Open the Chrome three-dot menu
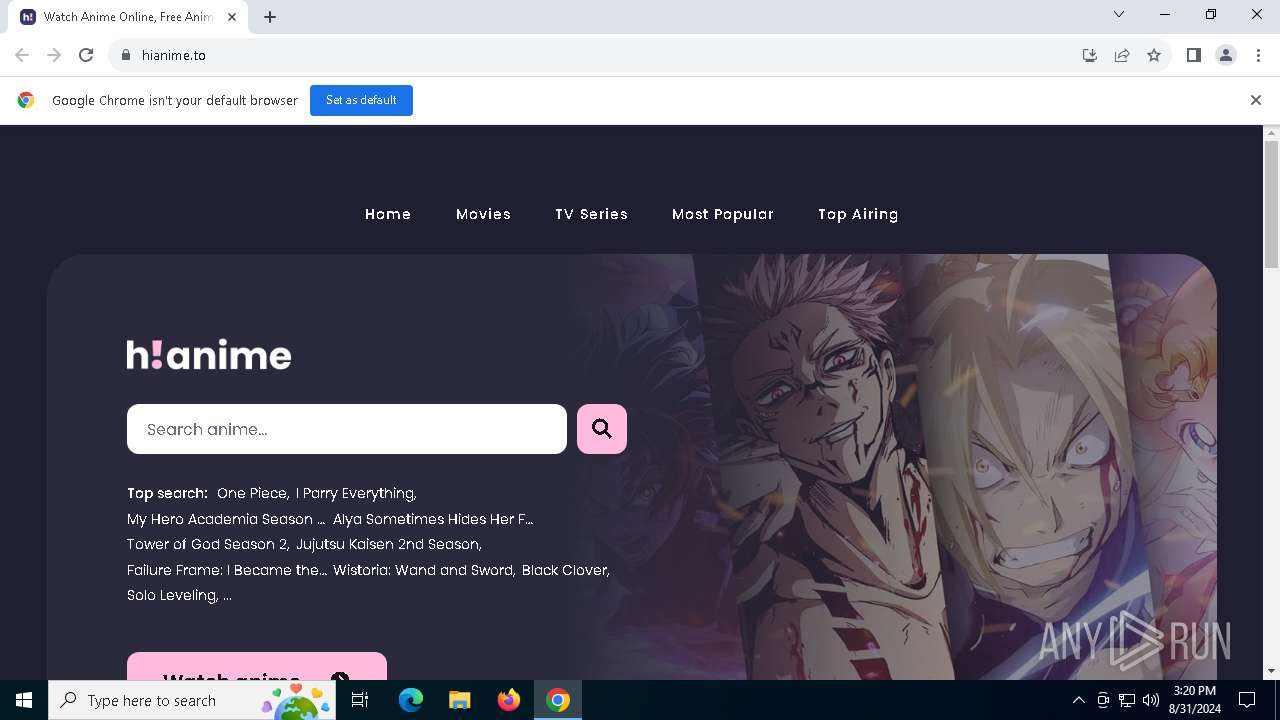 [1258, 55]
